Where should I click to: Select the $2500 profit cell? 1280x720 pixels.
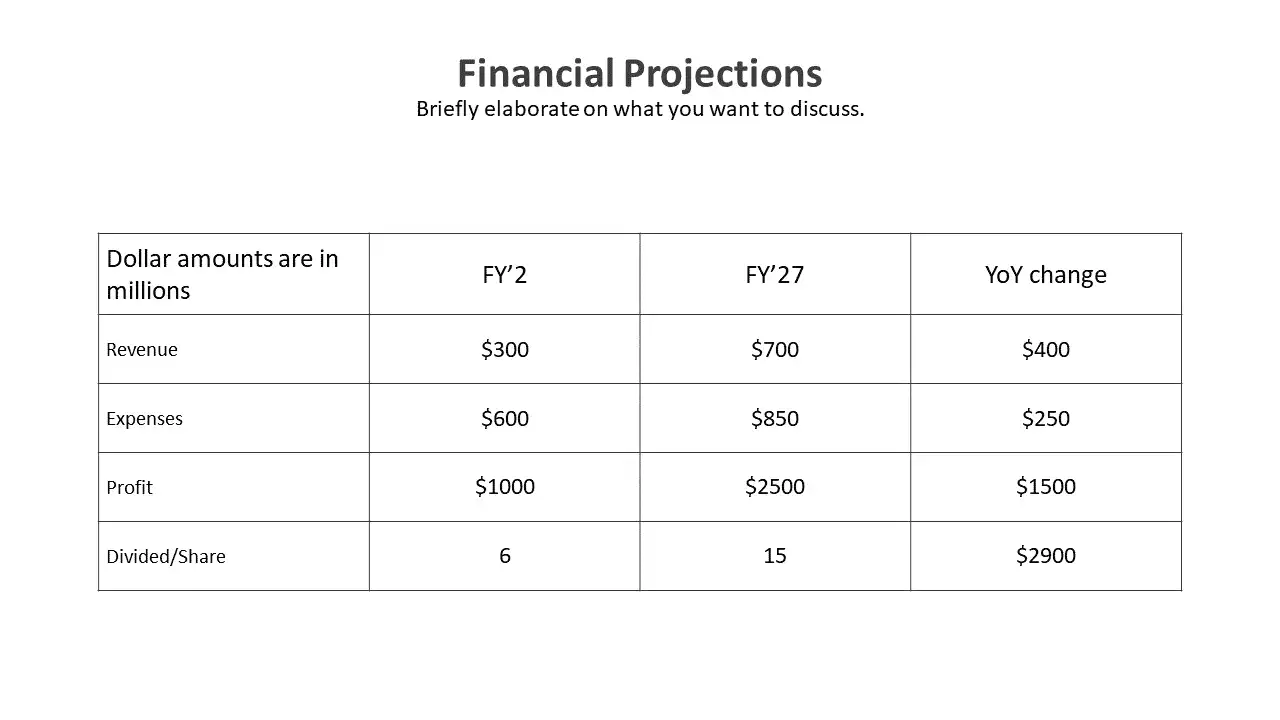775,487
